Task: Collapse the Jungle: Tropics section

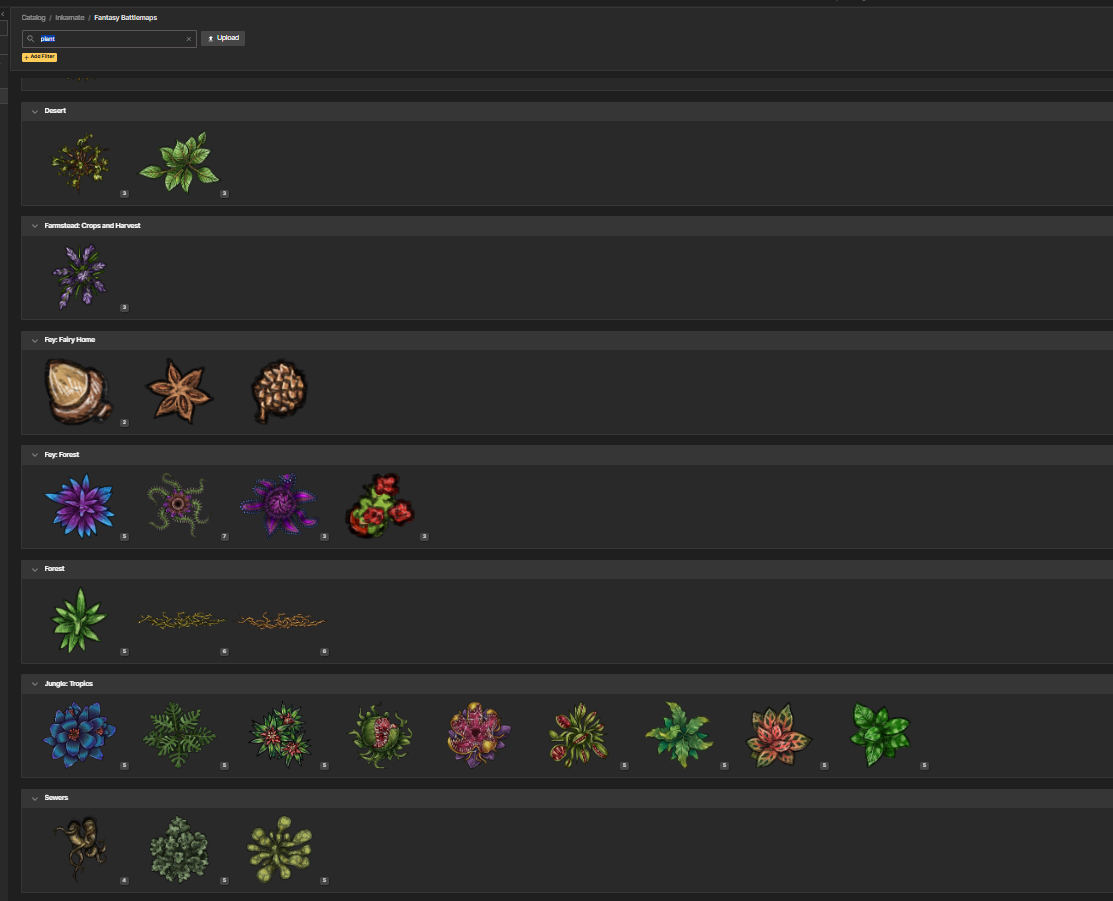Action: (x=35, y=684)
